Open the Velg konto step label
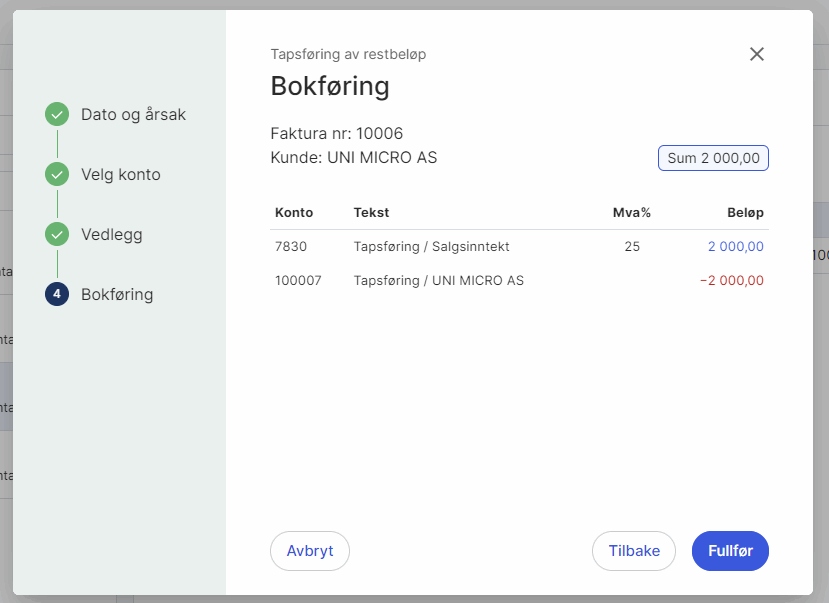Screen dimensions: 829x603 coord(120,174)
